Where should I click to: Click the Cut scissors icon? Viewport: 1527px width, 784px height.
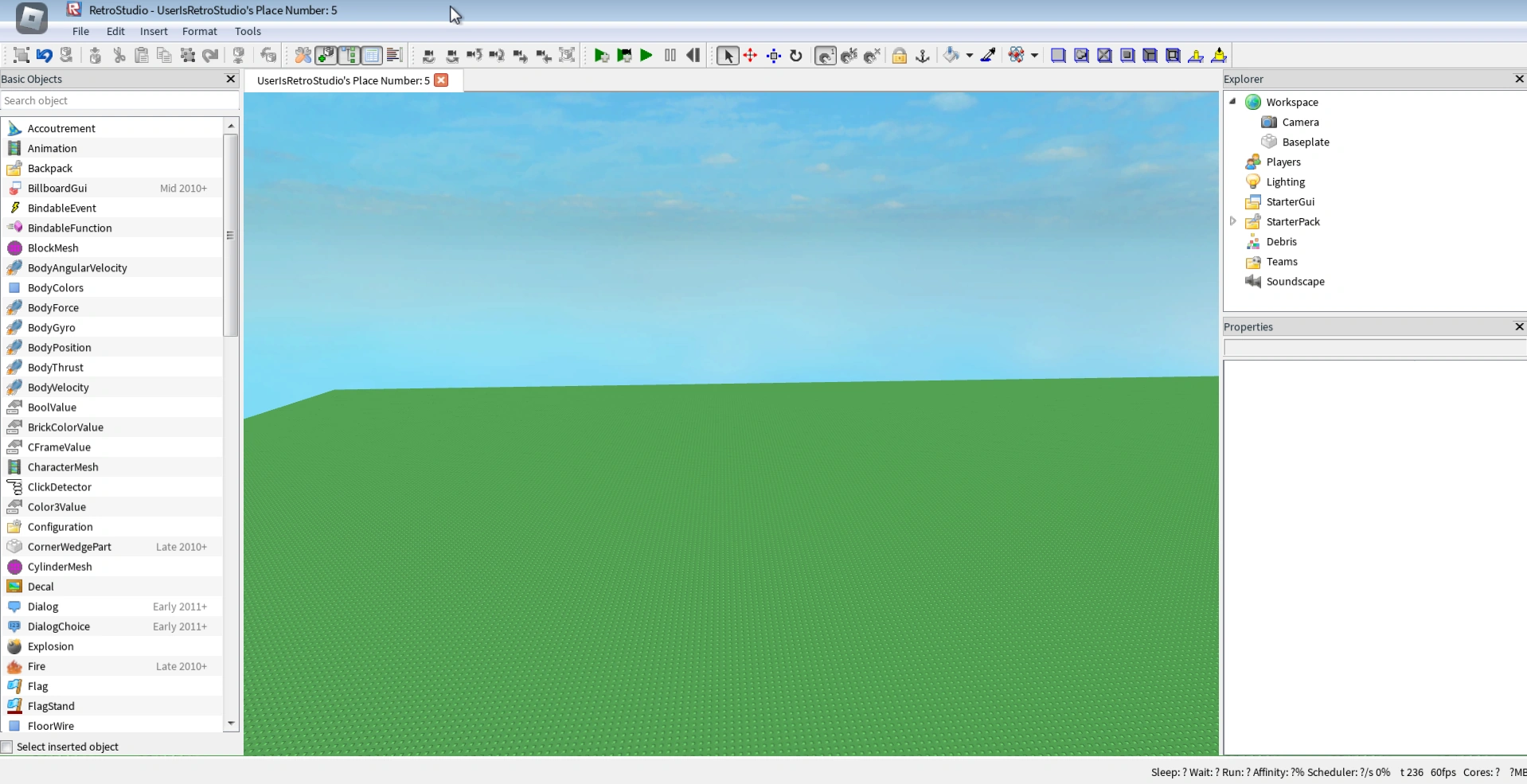click(x=119, y=55)
